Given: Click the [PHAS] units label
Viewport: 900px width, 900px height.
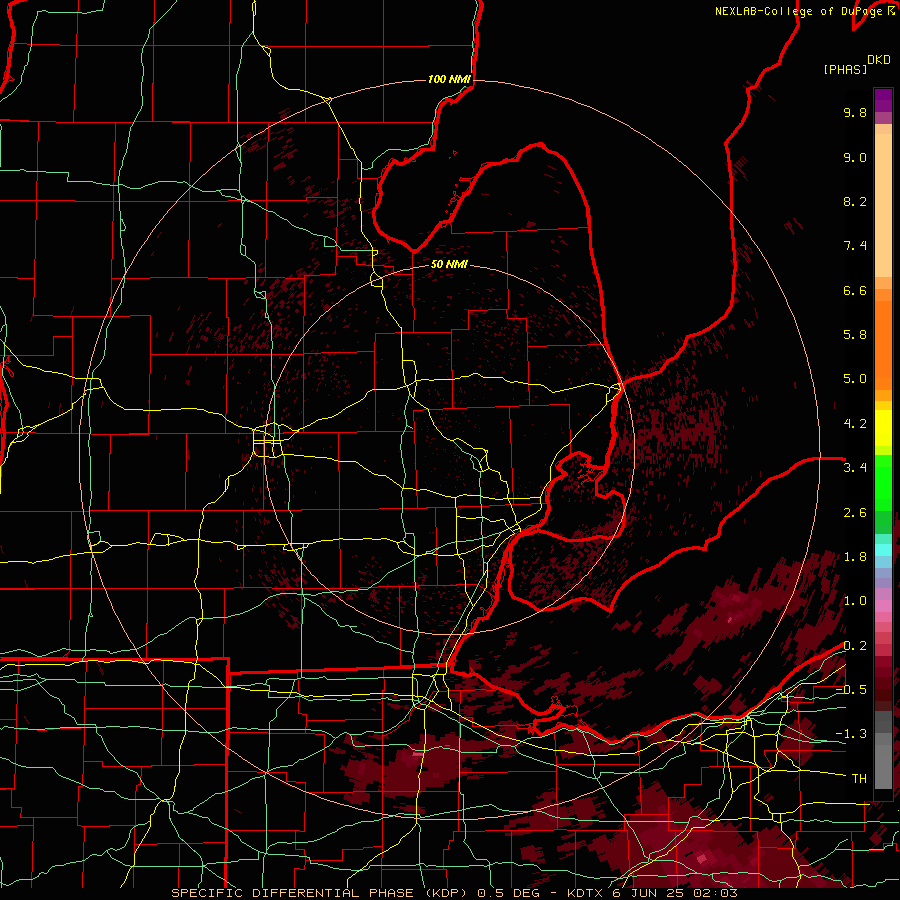Looking at the screenshot, I should tap(845, 69).
